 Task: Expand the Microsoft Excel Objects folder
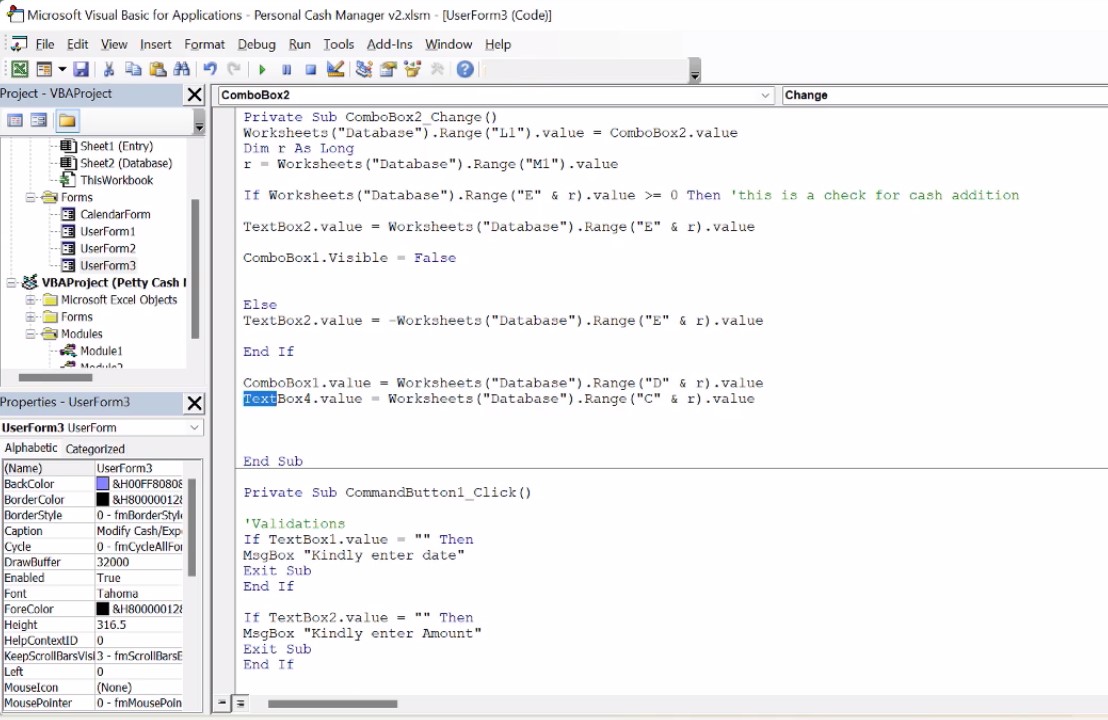click(31, 300)
